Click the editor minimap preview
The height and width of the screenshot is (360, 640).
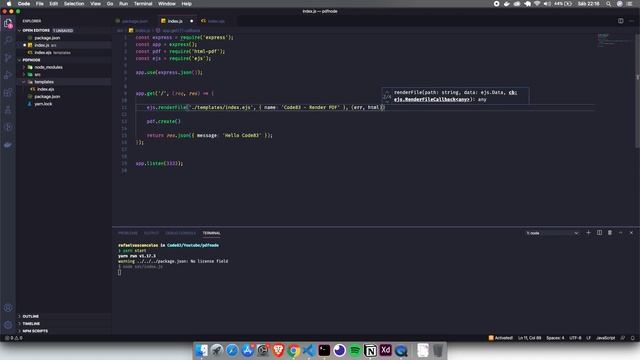(613, 40)
